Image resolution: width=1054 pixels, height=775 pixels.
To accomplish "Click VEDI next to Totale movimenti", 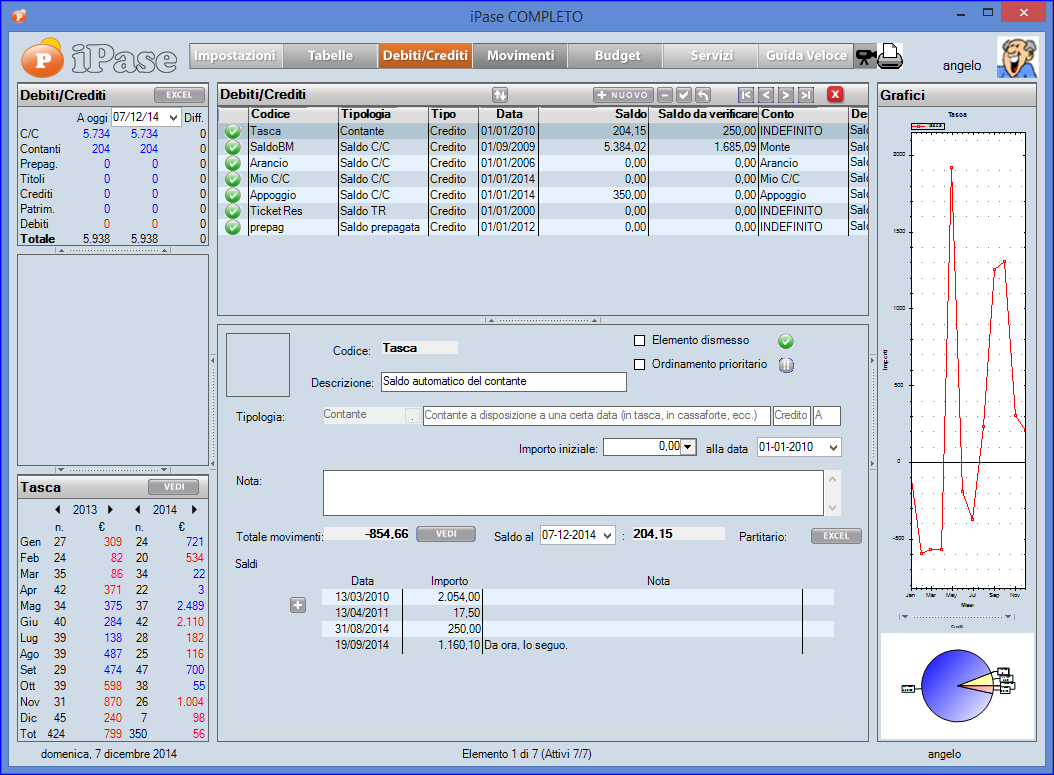I will [445, 535].
